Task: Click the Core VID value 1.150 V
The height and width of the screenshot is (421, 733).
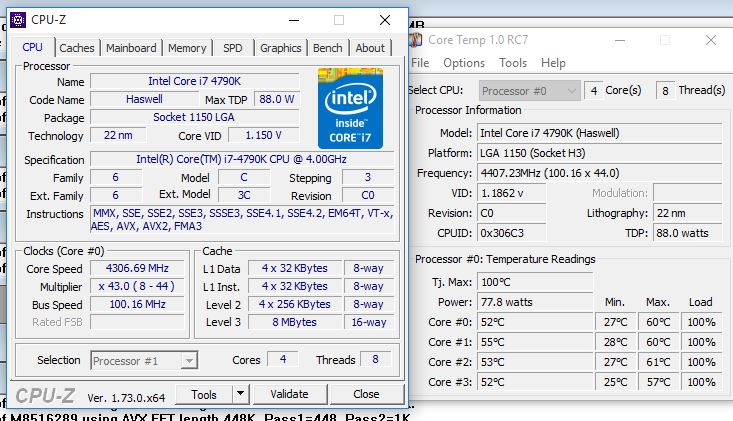Action: tap(264, 135)
